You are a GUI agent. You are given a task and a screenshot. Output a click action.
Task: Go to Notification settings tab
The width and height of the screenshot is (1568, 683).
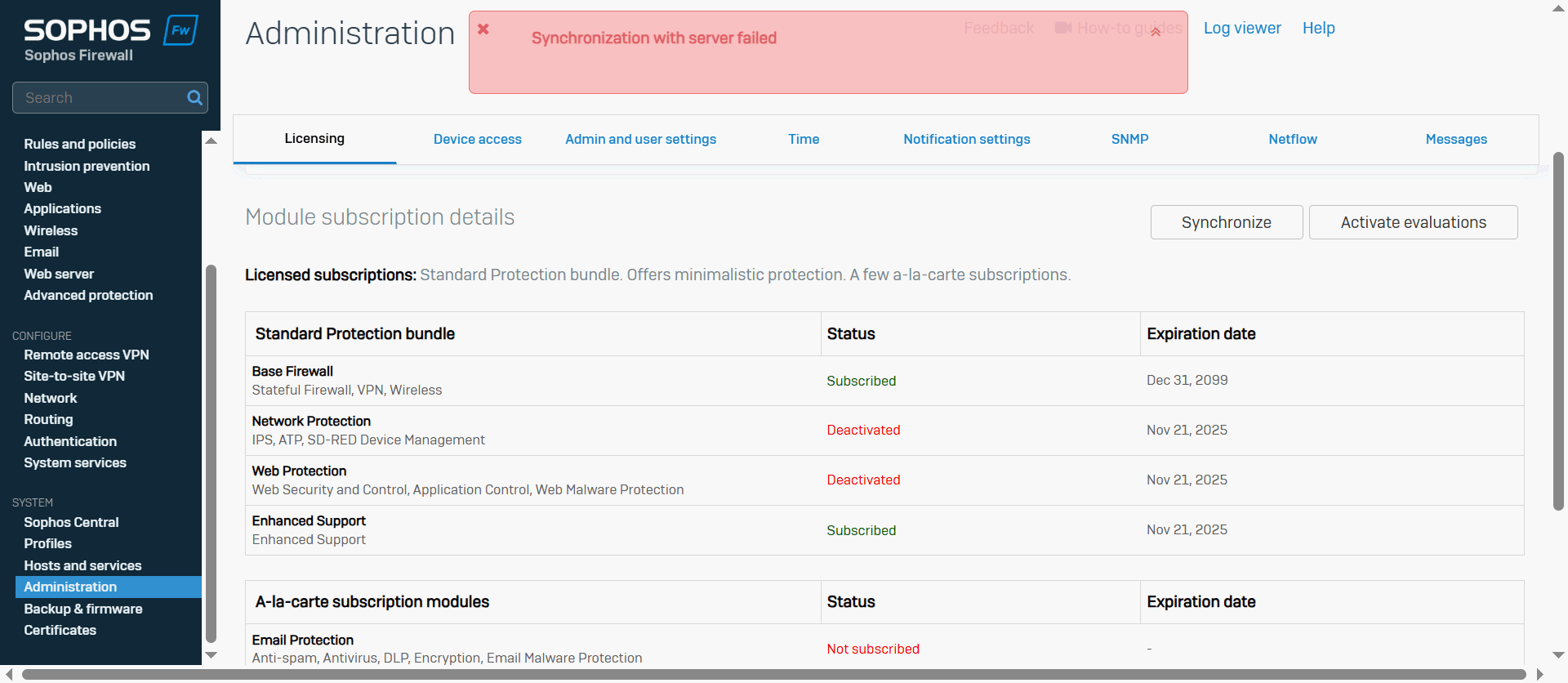[x=966, y=140]
